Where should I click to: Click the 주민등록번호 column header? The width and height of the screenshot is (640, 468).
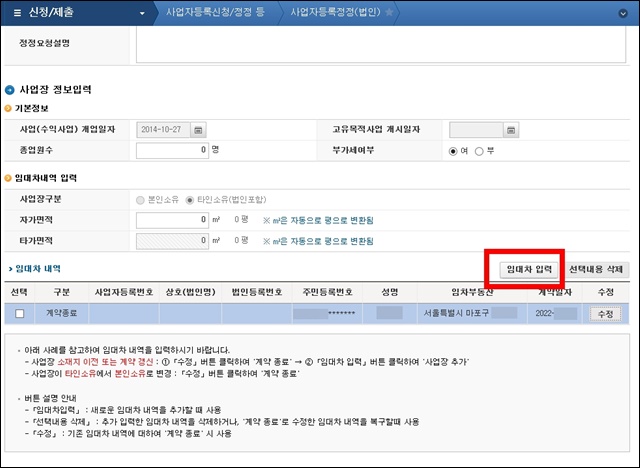(327, 292)
